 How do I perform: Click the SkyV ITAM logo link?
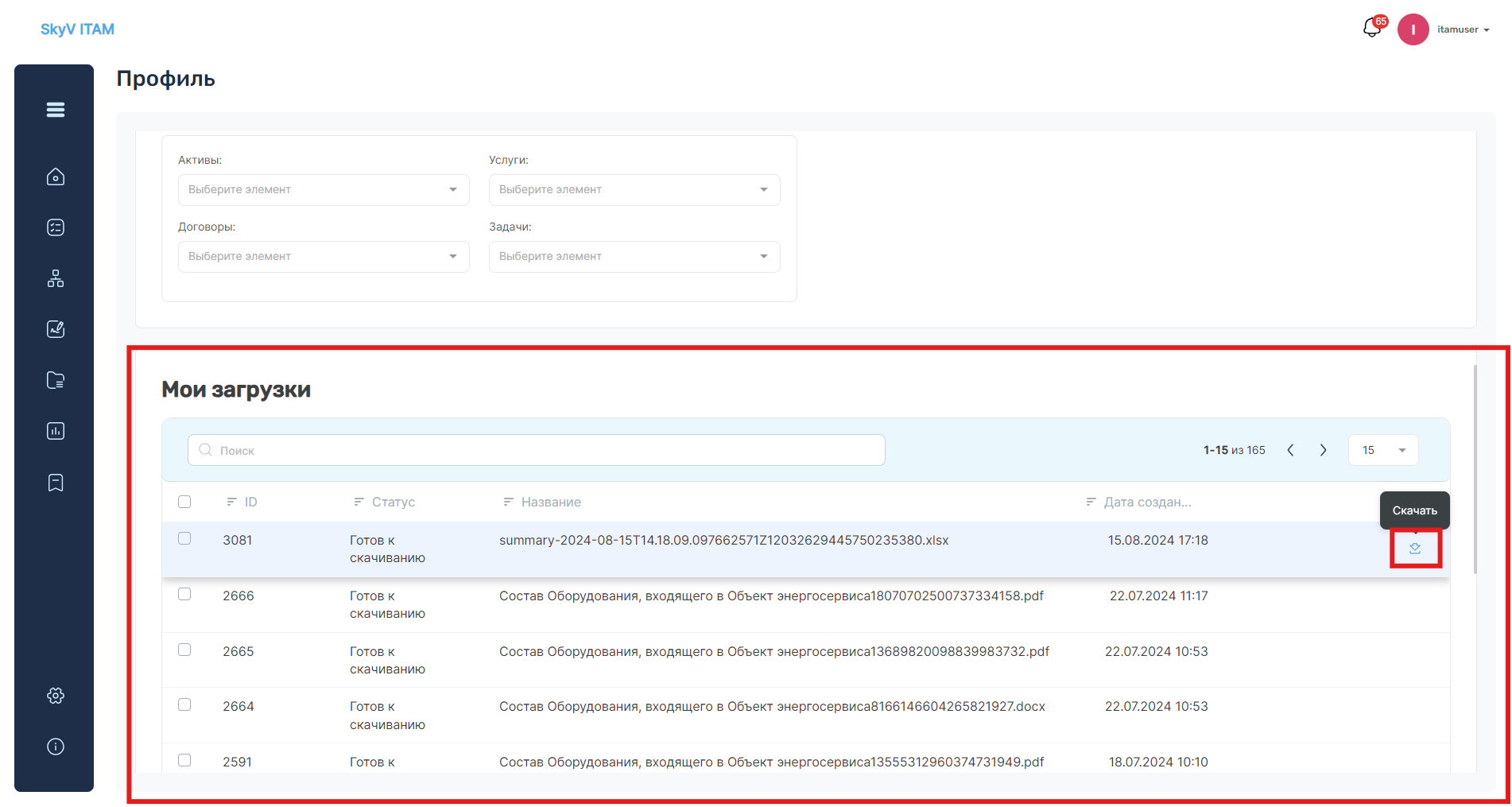(x=77, y=29)
